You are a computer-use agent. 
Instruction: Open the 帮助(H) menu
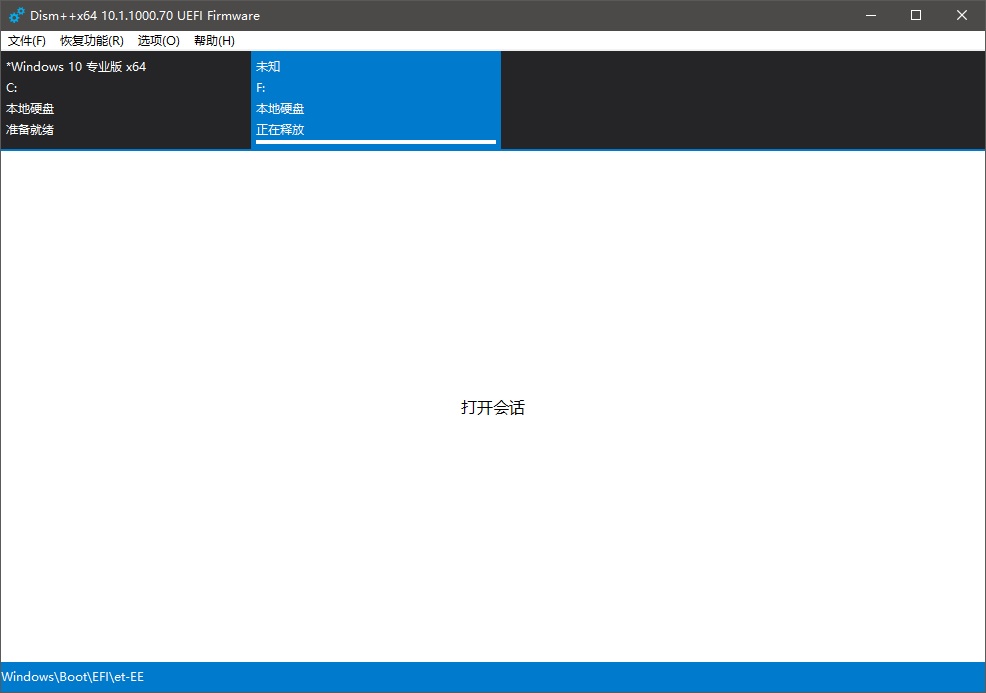(x=214, y=41)
